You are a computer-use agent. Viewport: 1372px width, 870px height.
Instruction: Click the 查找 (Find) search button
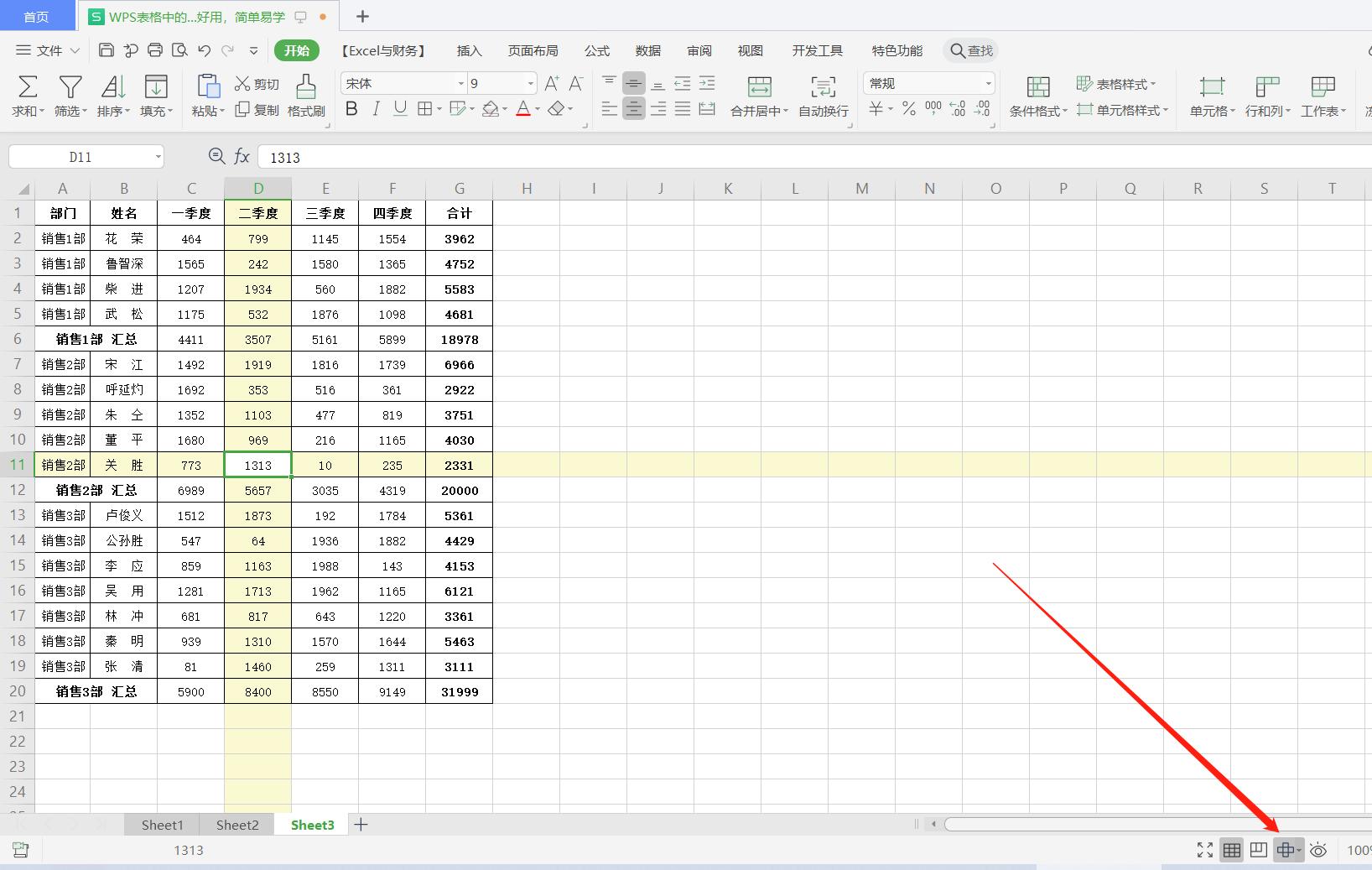[x=972, y=50]
